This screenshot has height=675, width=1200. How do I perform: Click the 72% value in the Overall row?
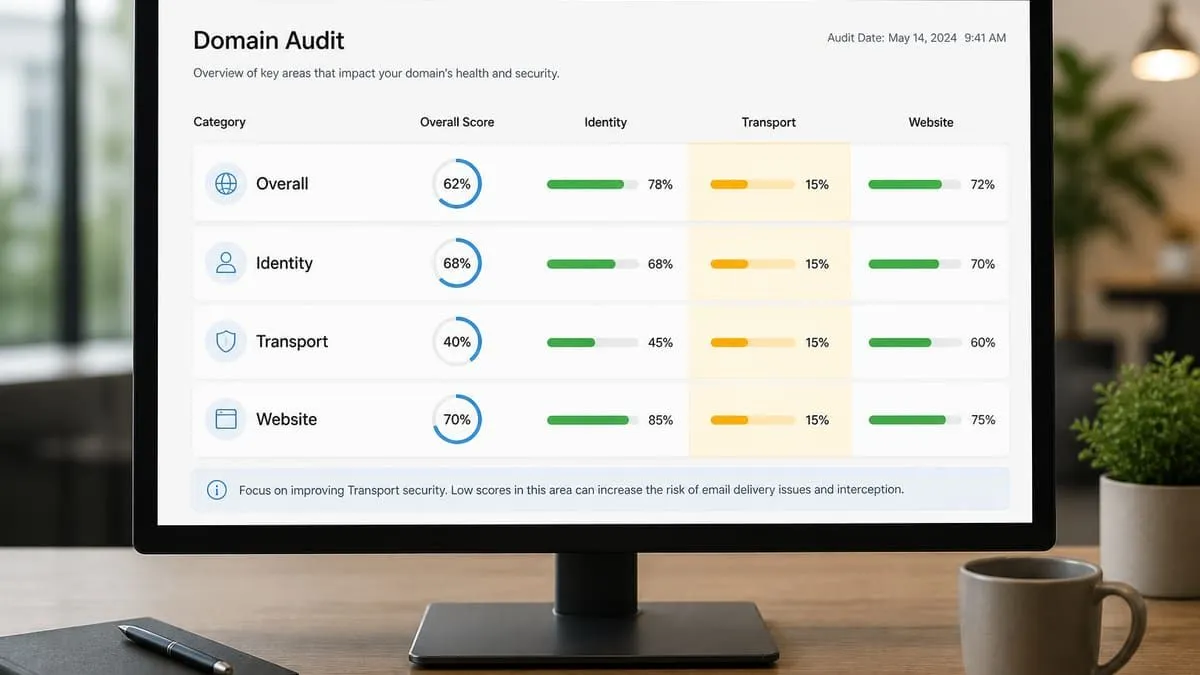(x=983, y=184)
